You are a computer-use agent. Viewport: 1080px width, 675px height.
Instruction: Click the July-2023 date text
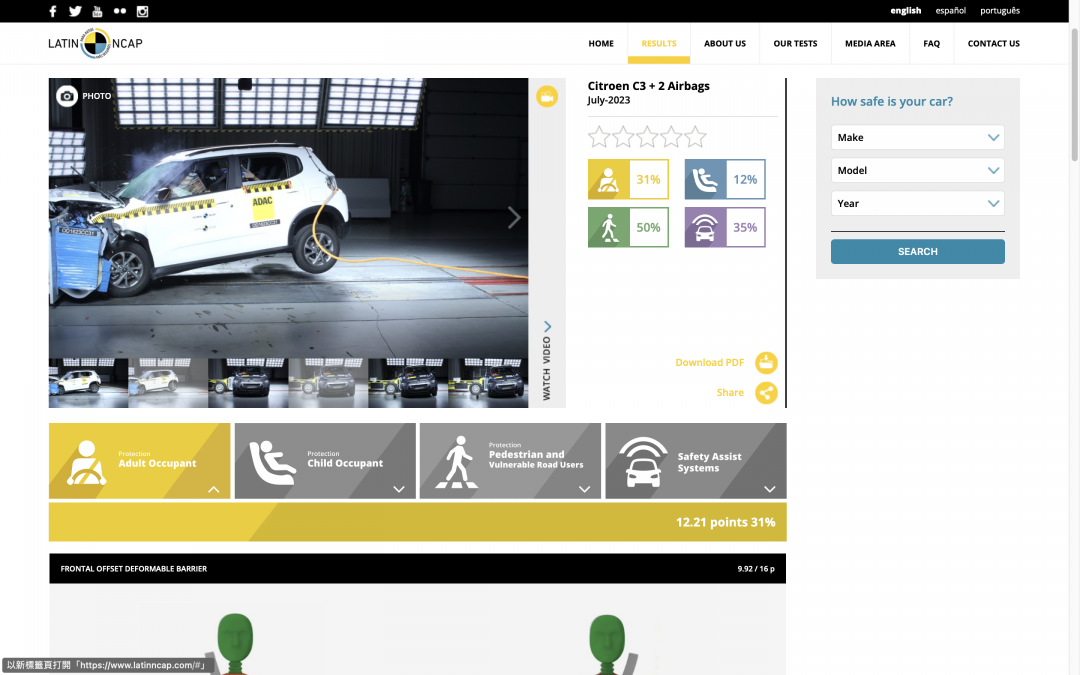coord(608,101)
